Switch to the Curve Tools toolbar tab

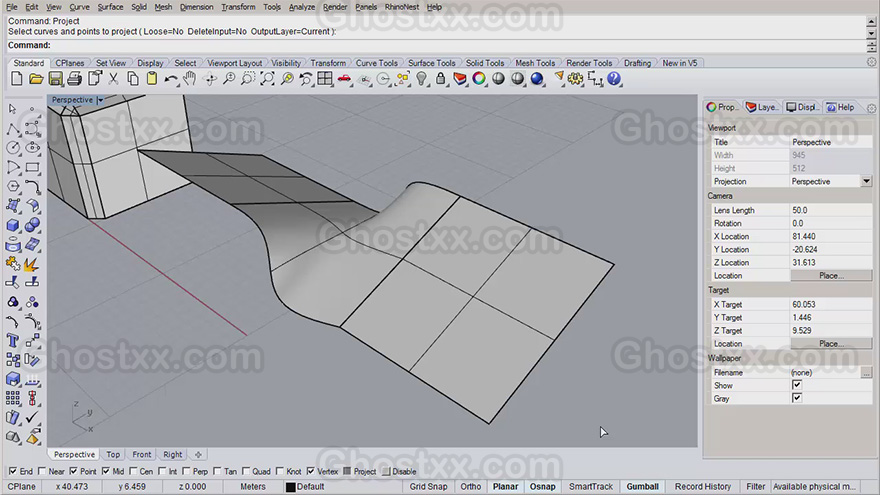tap(377, 63)
